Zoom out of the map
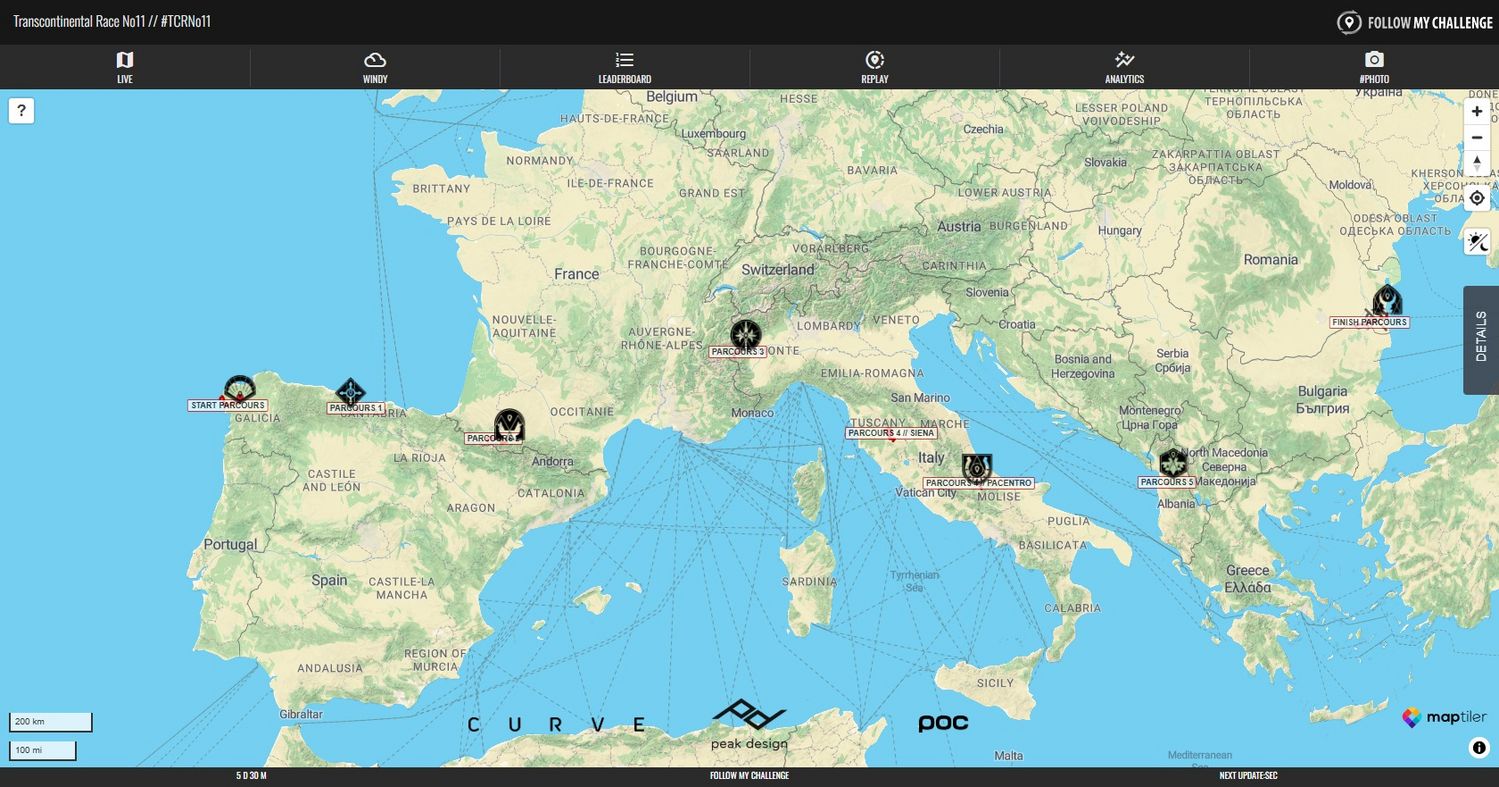Image resolution: width=1499 pixels, height=787 pixels. click(x=1477, y=137)
